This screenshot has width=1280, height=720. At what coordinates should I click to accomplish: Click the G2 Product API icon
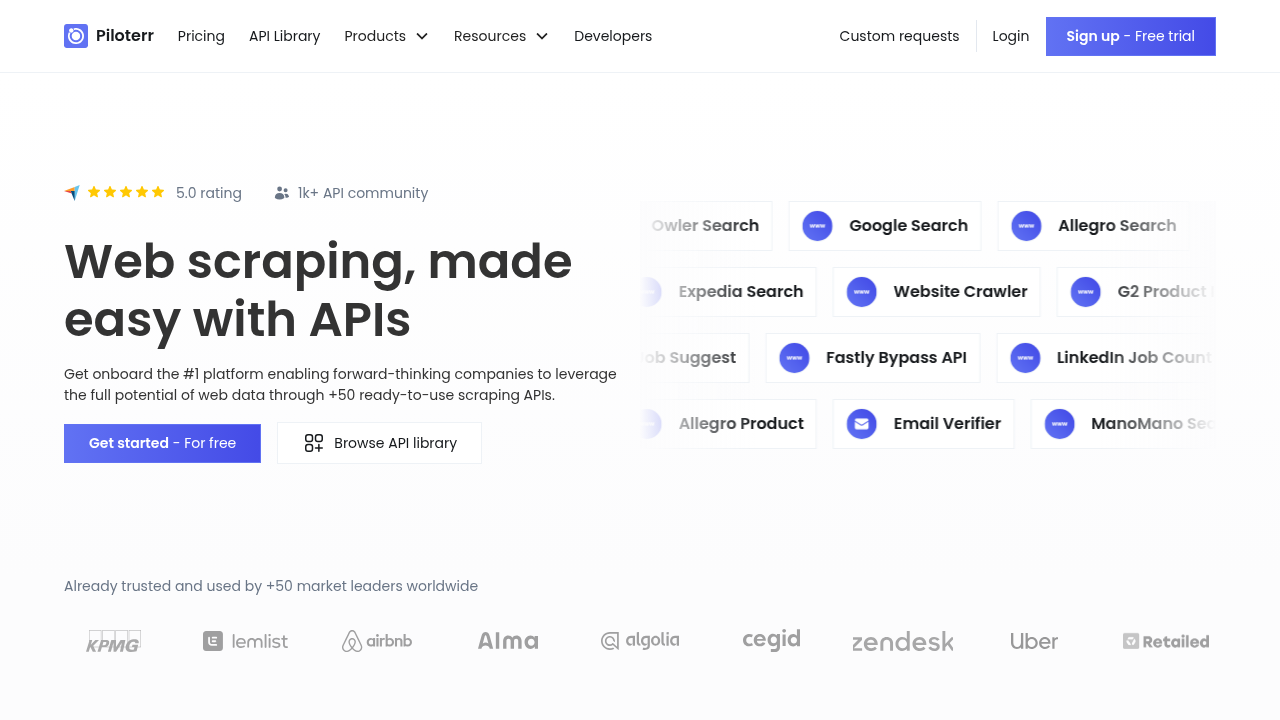[x=1085, y=292]
